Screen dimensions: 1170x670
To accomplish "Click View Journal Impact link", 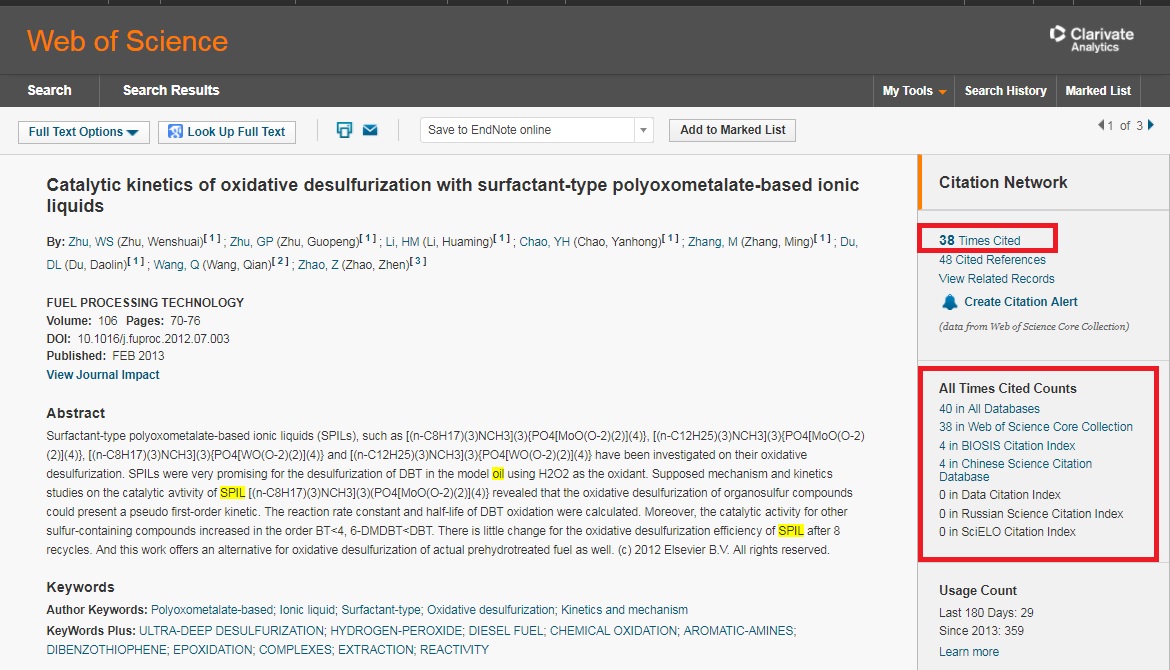I will point(103,375).
